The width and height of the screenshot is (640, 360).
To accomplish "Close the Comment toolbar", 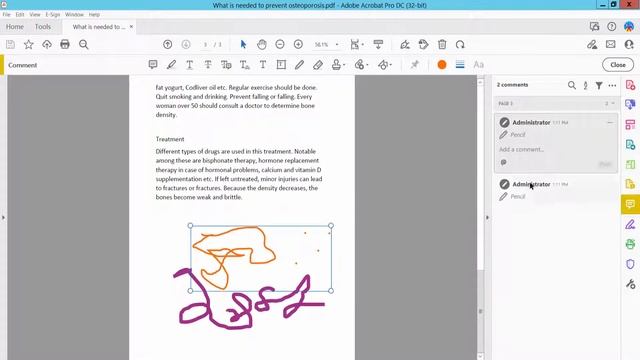I will 618,65.
